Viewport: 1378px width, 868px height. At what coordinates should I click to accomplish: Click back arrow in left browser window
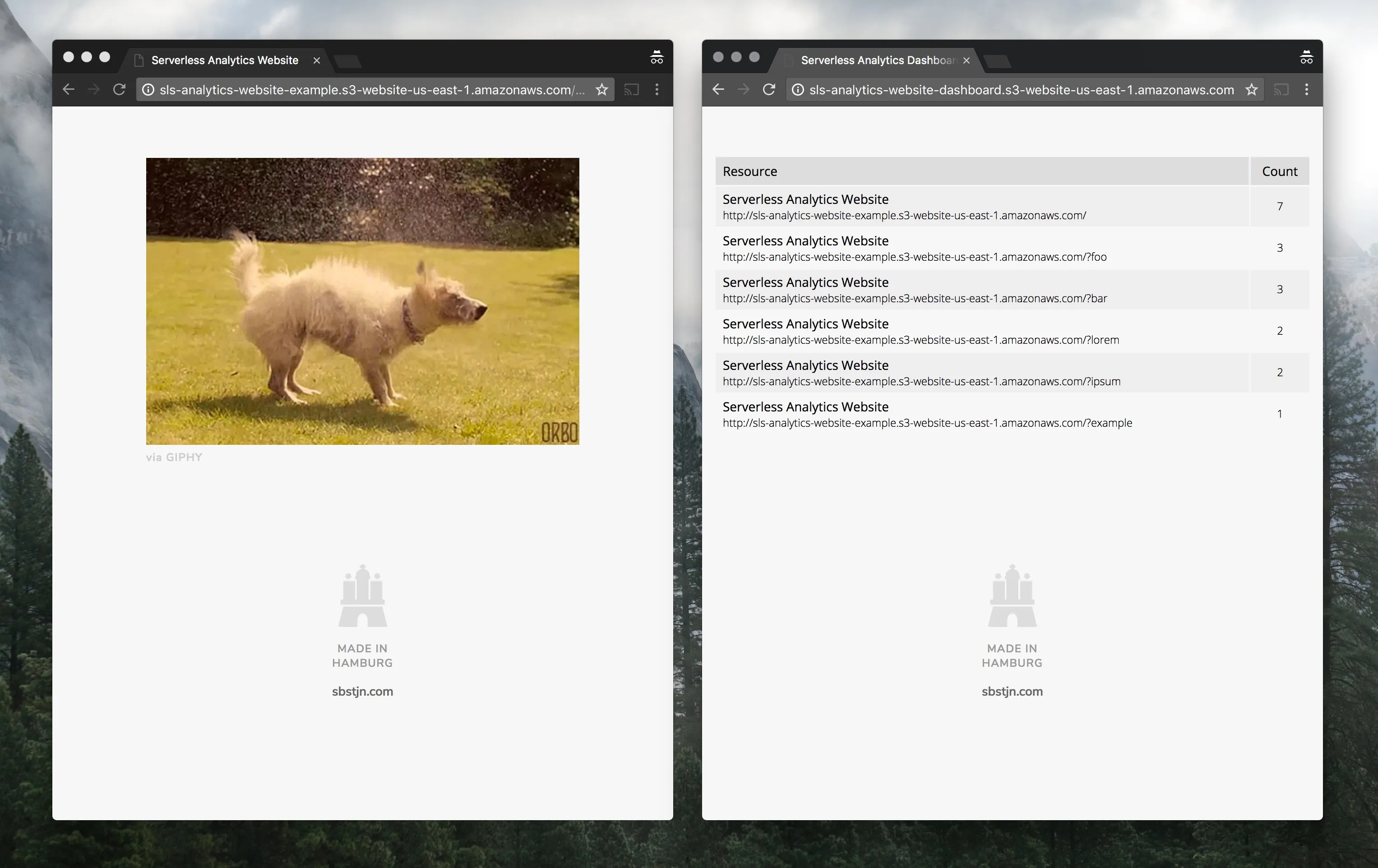click(x=69, y=90)
